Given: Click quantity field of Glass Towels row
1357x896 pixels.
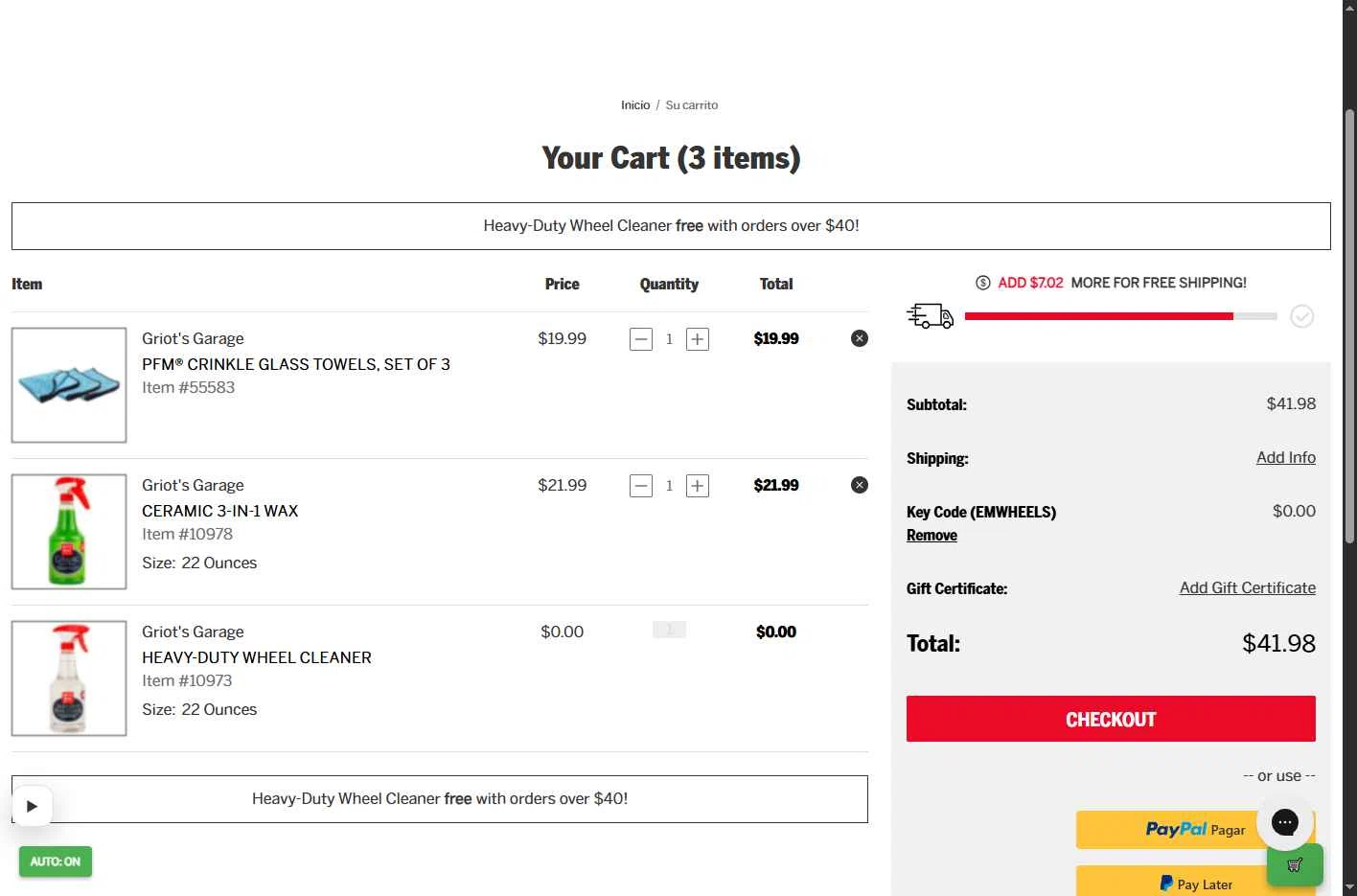Looking at the screenshot, I should [669, 339].
